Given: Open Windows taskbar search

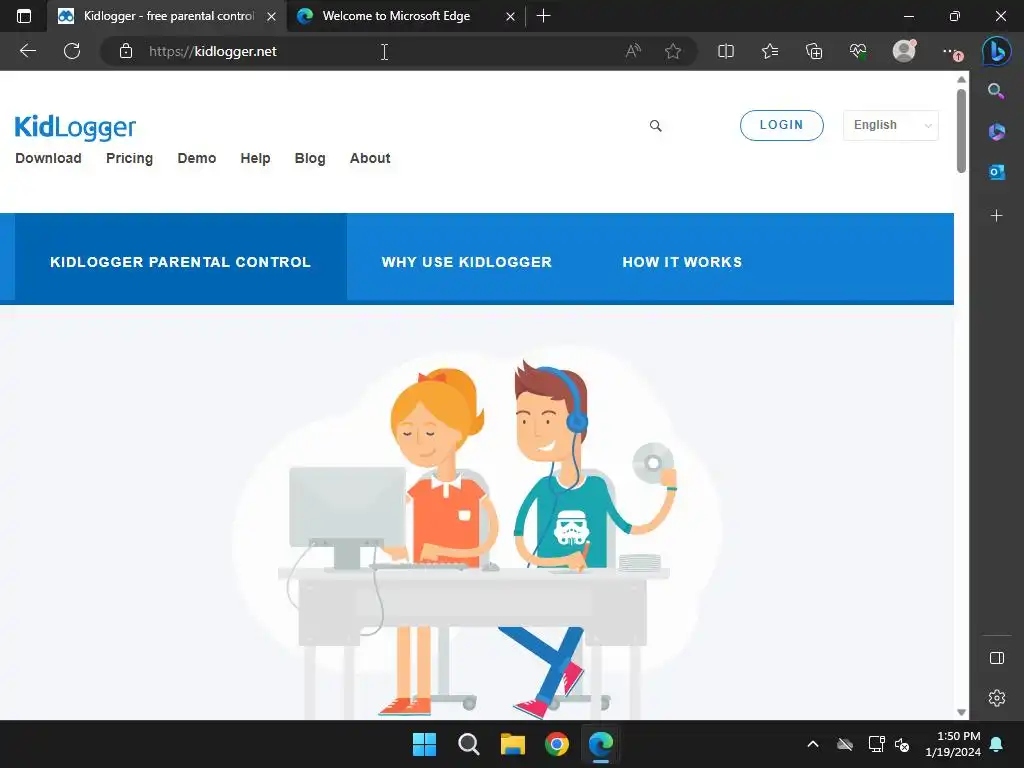Looking at the screenshot, I should pos(468,744).
